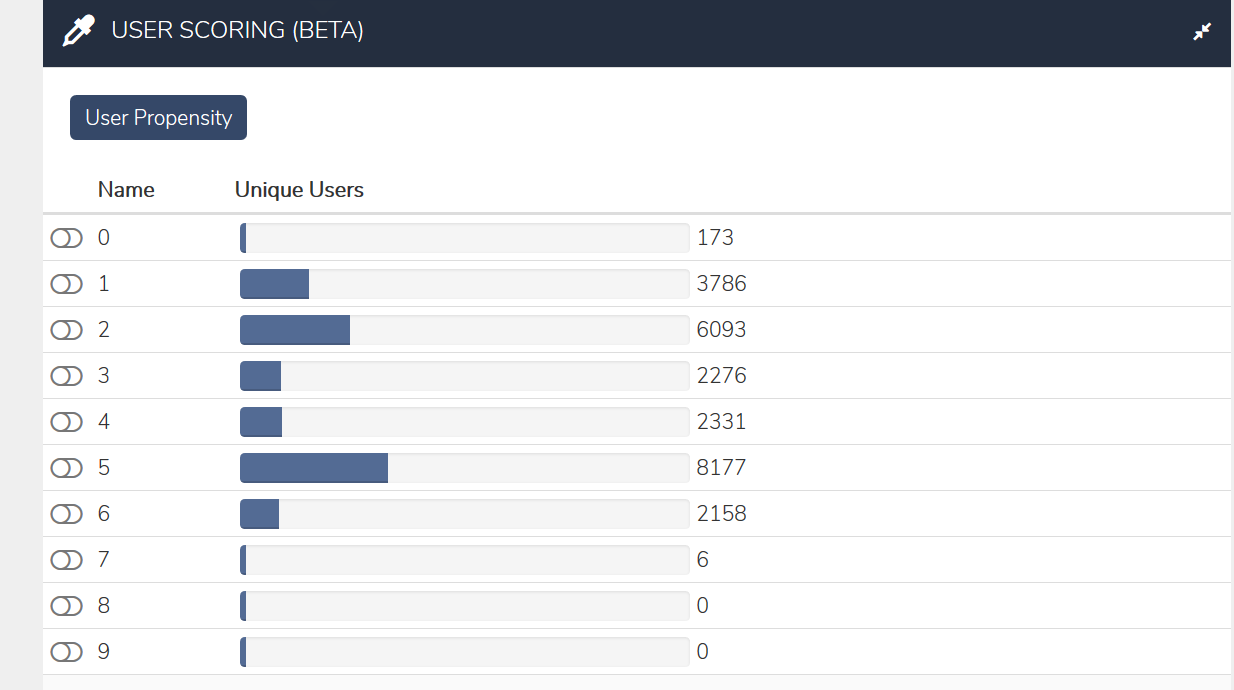Turn on the score 8 toggle
This screenshot has width=1234, height=690.
67,606
